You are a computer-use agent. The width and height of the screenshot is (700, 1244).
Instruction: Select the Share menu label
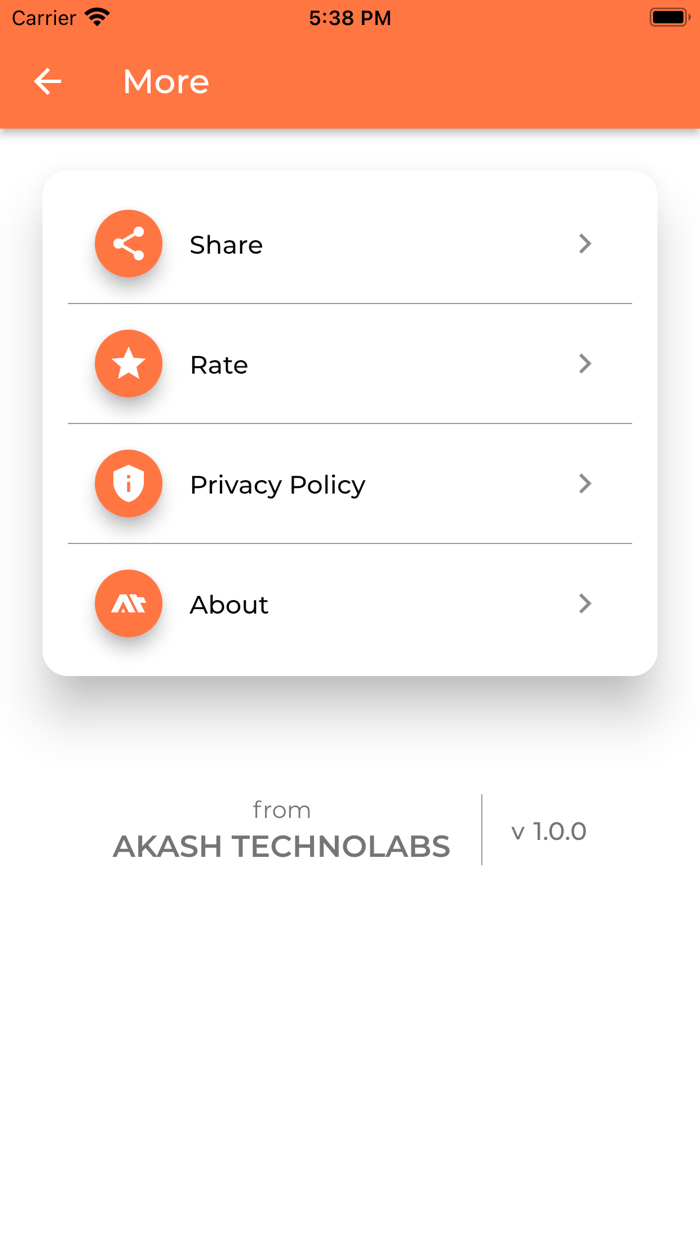[226, 245]
